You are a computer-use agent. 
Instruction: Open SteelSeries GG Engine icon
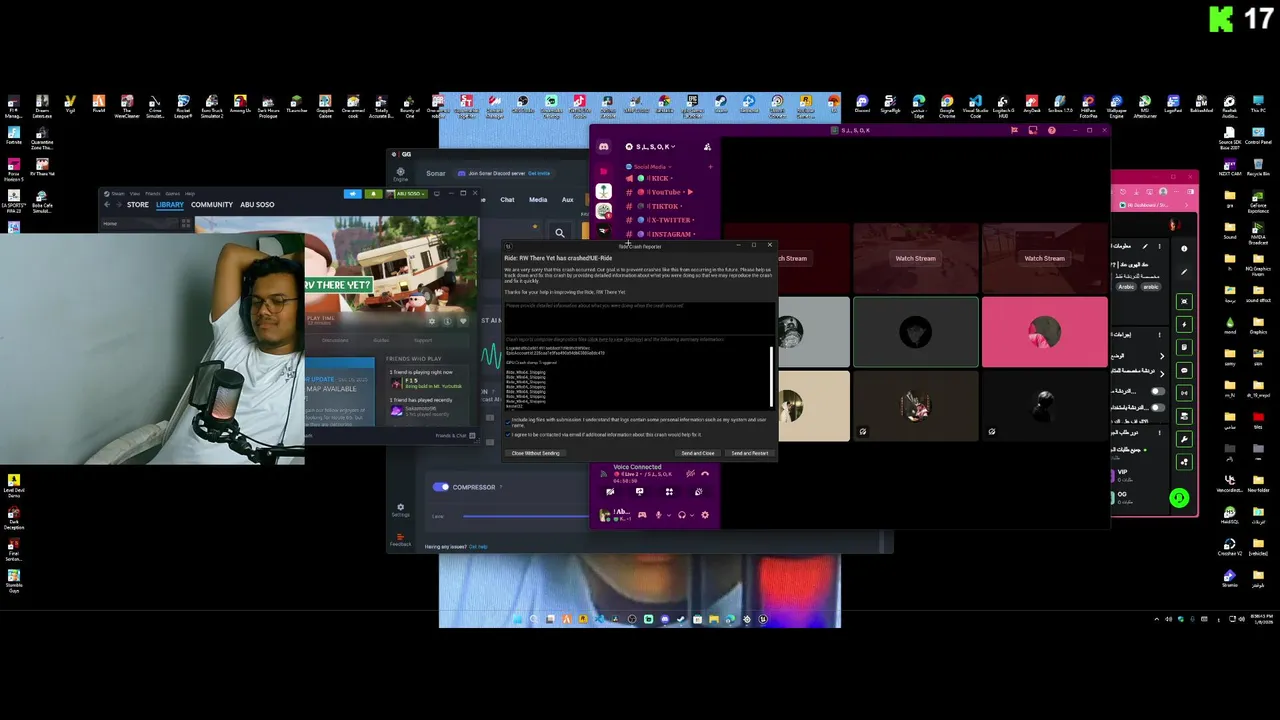400,174
